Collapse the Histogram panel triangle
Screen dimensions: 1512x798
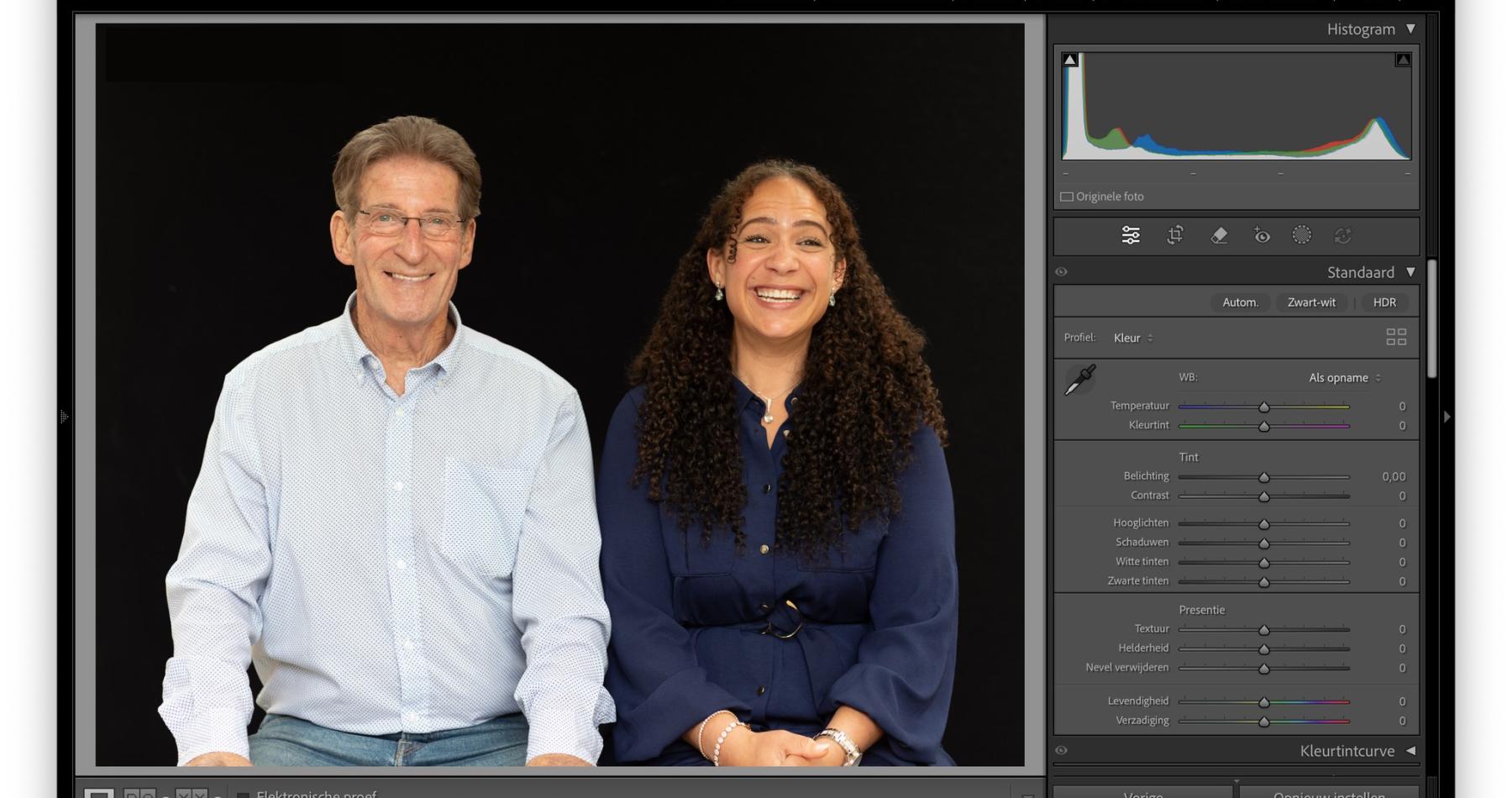point(1410,29)
